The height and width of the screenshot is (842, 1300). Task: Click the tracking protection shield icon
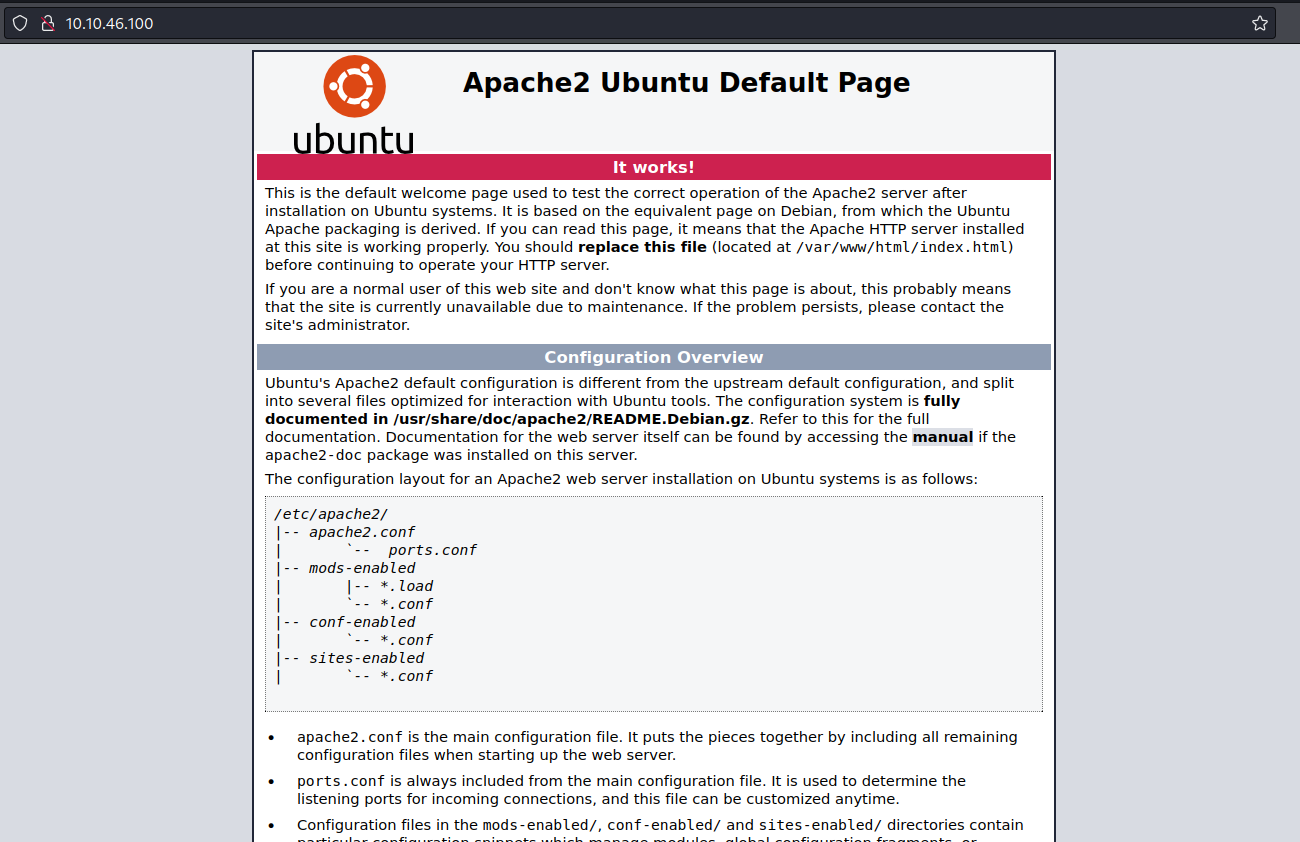[20, 23]
